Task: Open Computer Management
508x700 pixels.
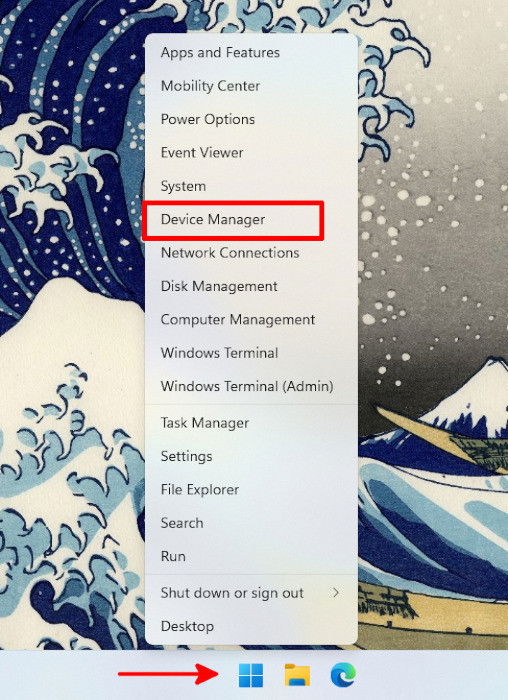Action: (251, 320)
